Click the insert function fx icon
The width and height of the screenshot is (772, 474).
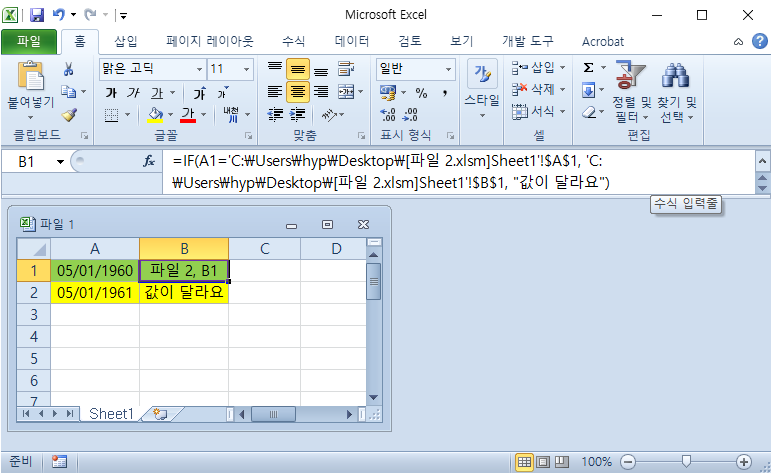pos(149,161)
